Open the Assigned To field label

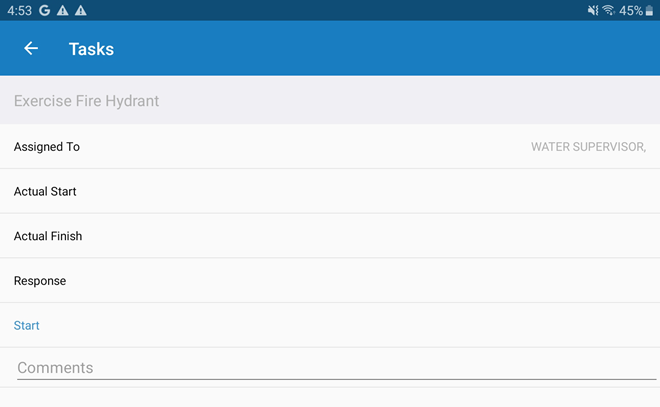pos(47,147)
